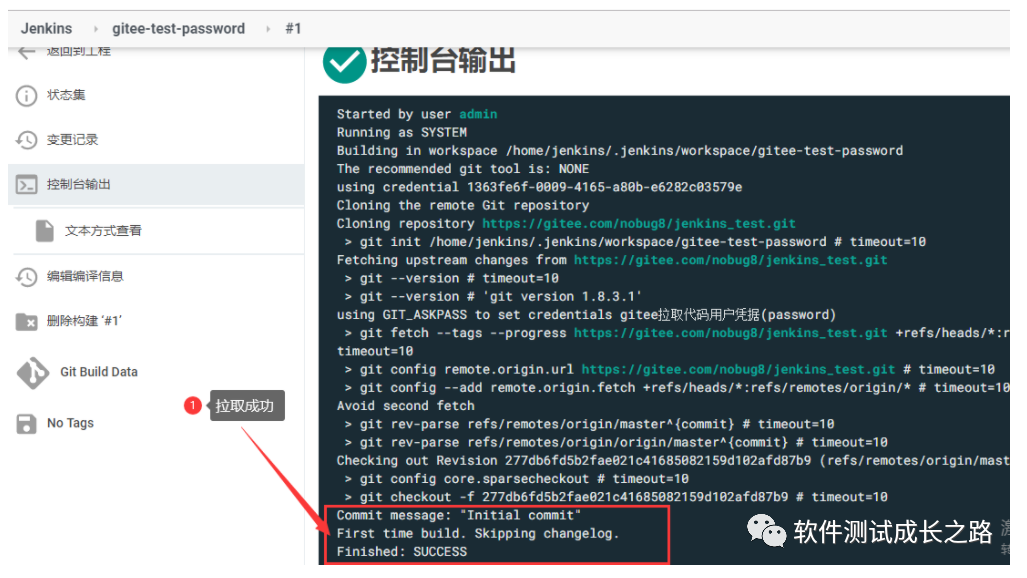The image size is (1027, 578).
Task: Open gitee-test-password breadcrumb link
Action: (178, 28)
